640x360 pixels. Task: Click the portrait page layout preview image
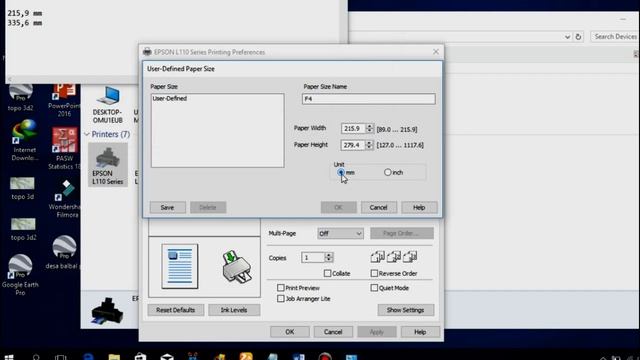(x=180, y=266)
